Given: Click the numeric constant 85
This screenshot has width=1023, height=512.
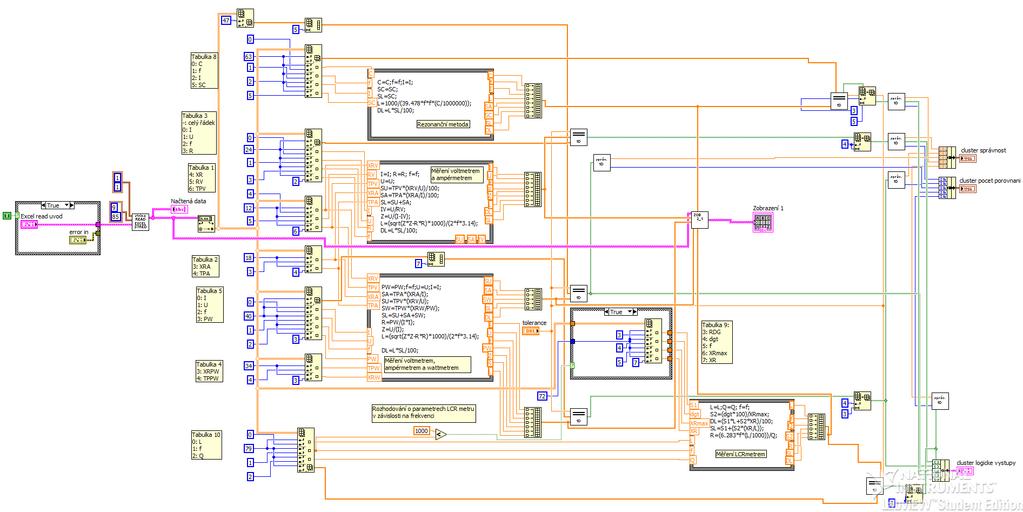Looking at the screenshot, I should 117,216.
